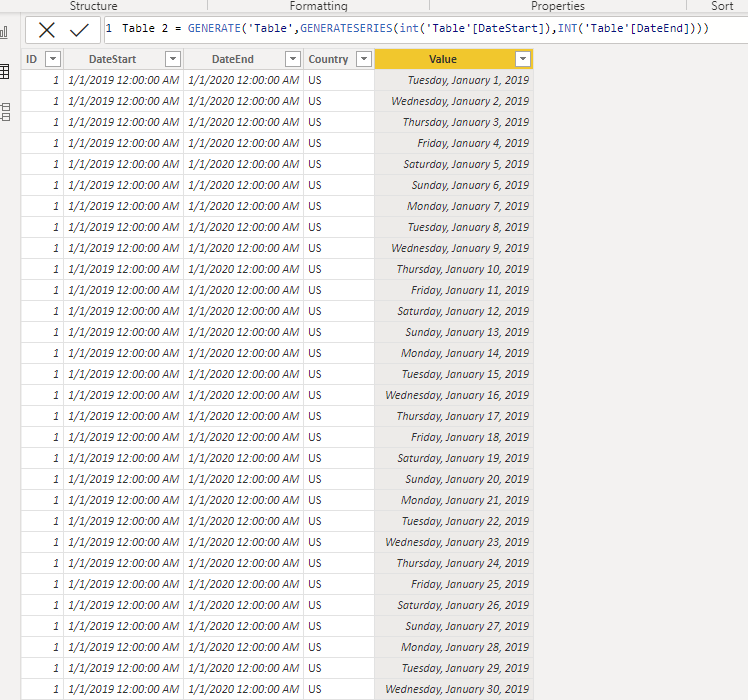Click inside the DAX formula bar
The height and width of the screenshot is (700, 748).
point(425,29)
